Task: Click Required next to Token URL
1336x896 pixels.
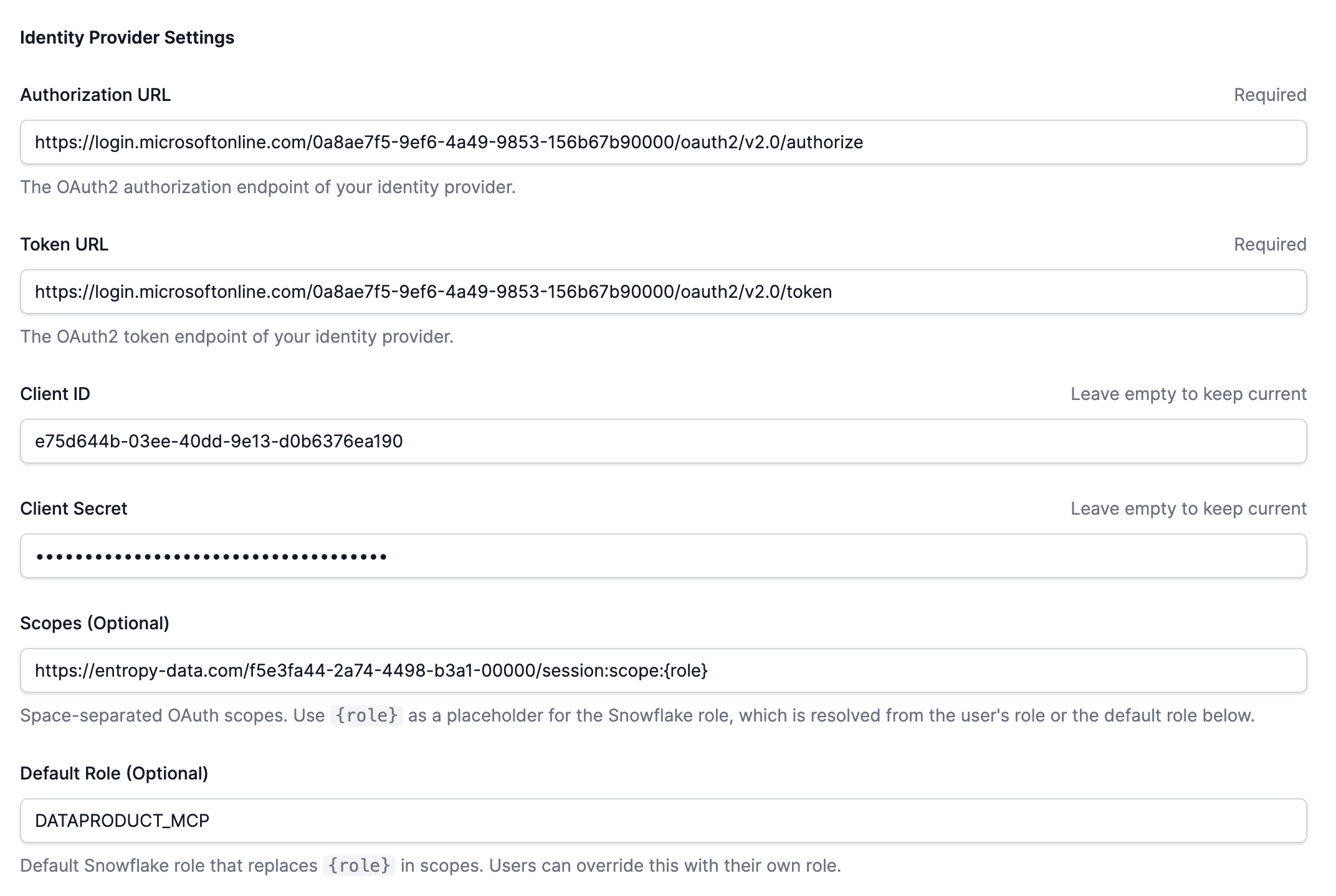Action: [x=1269, y=244]
